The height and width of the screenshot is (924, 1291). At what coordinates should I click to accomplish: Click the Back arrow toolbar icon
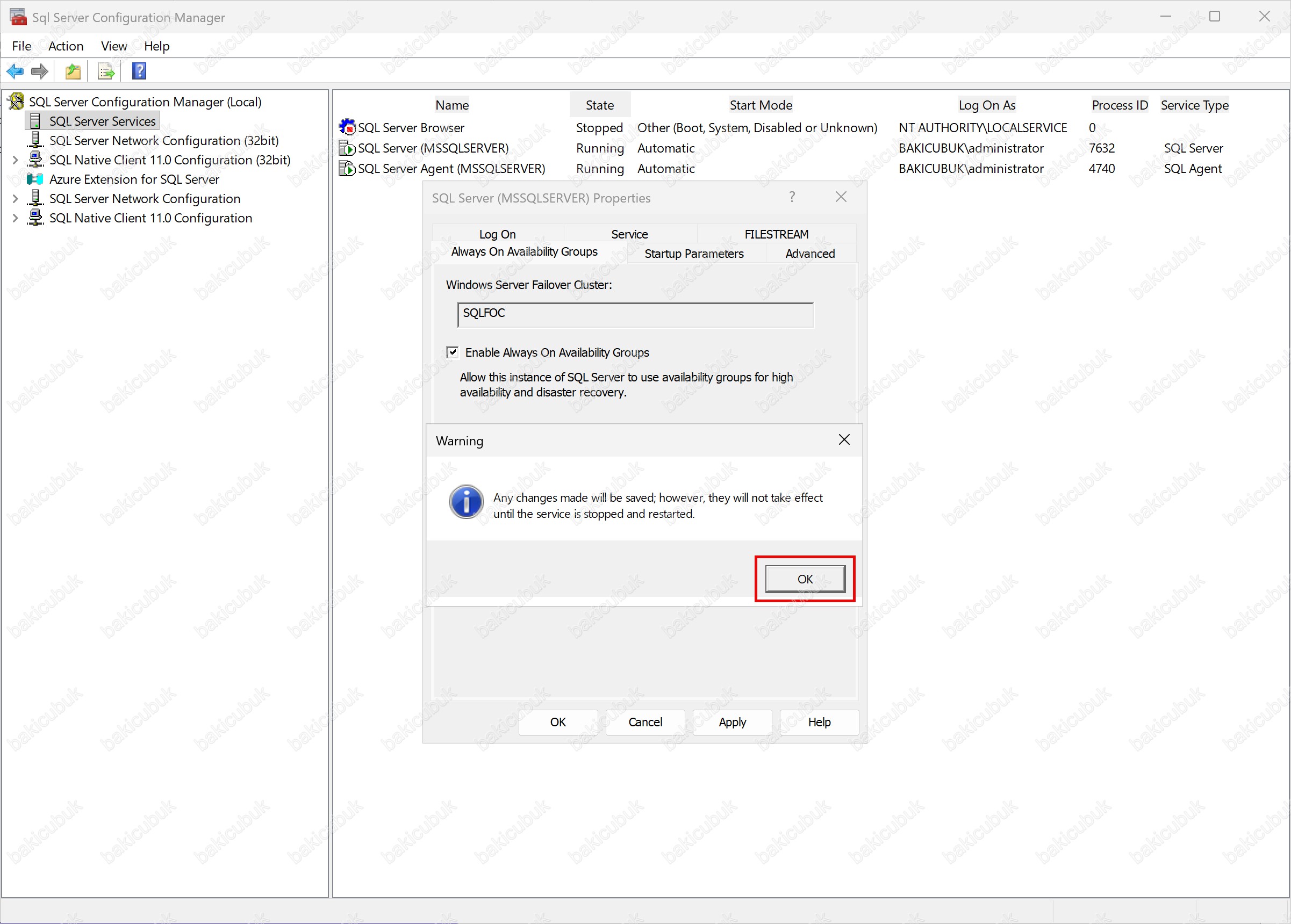coord(15,71)
